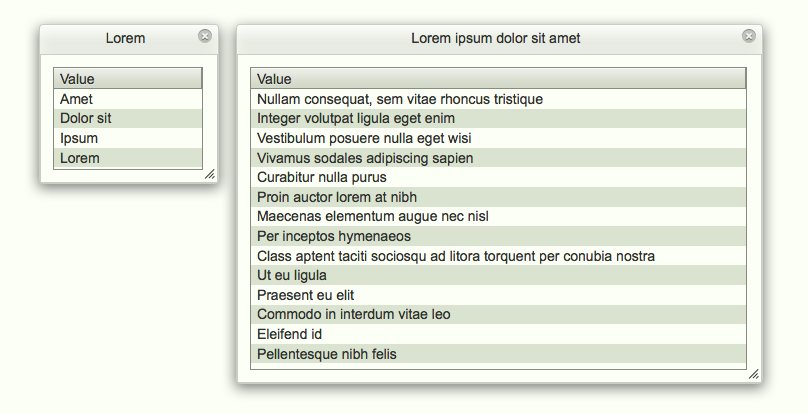The image size is (808, 414).
Task: Select the Class aptent taciti sociosqu row
Action: [x=498, y=256]
